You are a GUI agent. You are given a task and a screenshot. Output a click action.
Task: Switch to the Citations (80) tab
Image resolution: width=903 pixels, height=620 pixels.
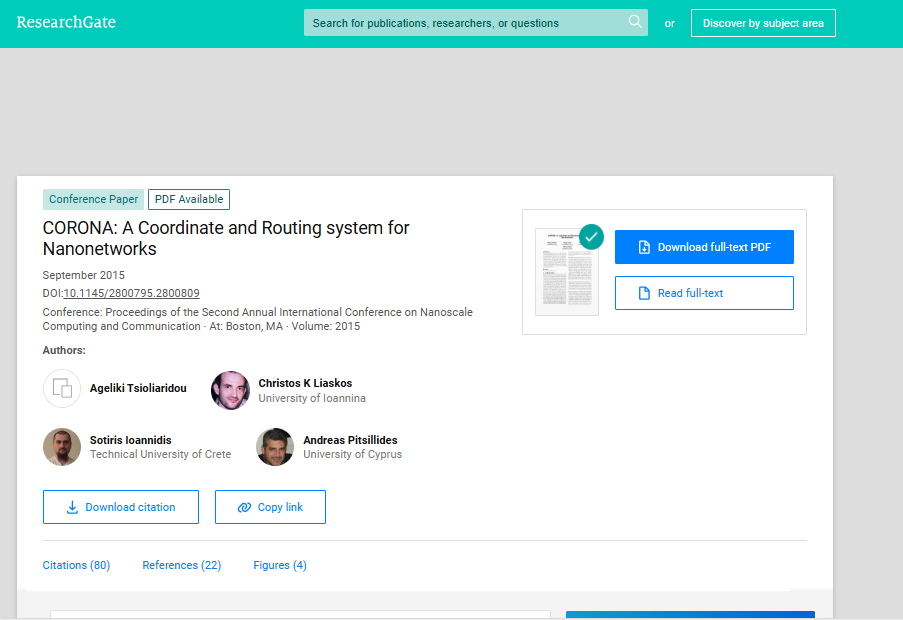coord(77,565)
